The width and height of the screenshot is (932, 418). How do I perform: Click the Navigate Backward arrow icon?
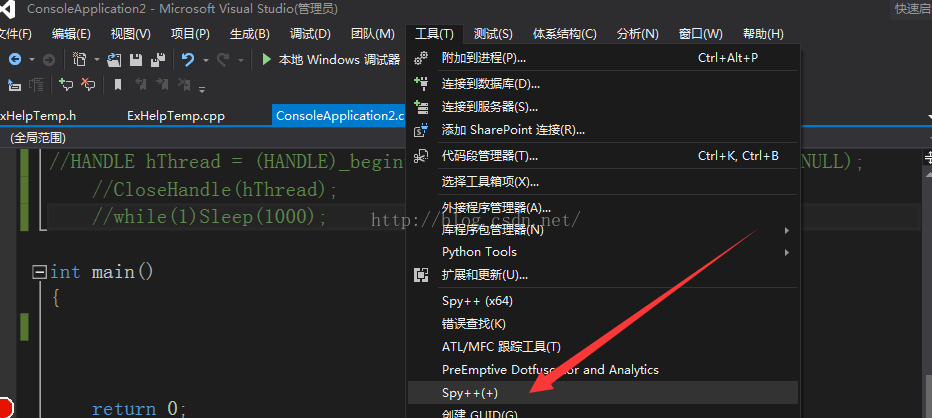(14, 59)
